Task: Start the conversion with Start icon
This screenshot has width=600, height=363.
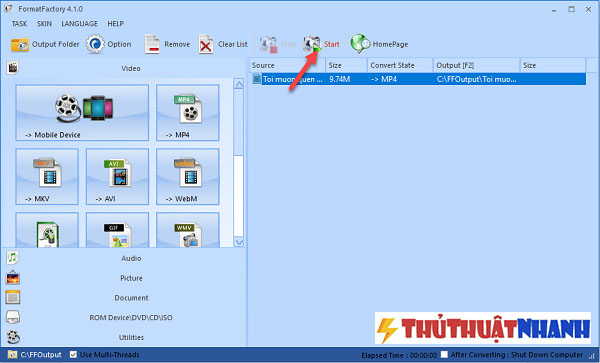Action: point(312,44)
